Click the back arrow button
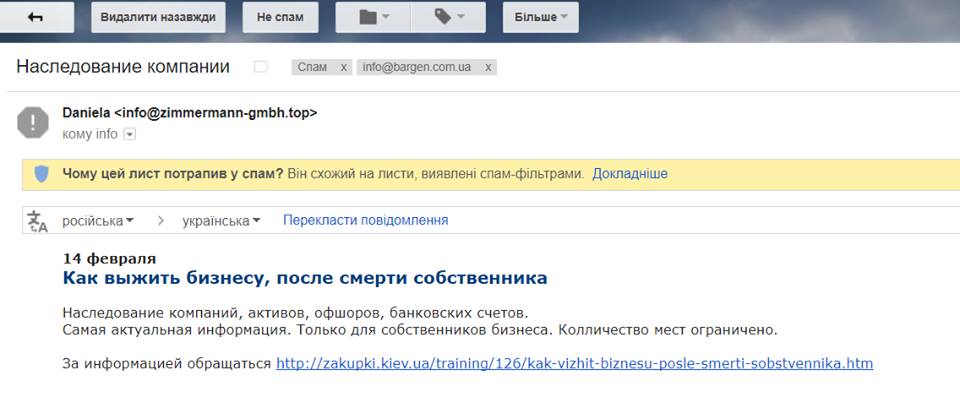This screenshot has width=960, height=408. tap(37, 17)
